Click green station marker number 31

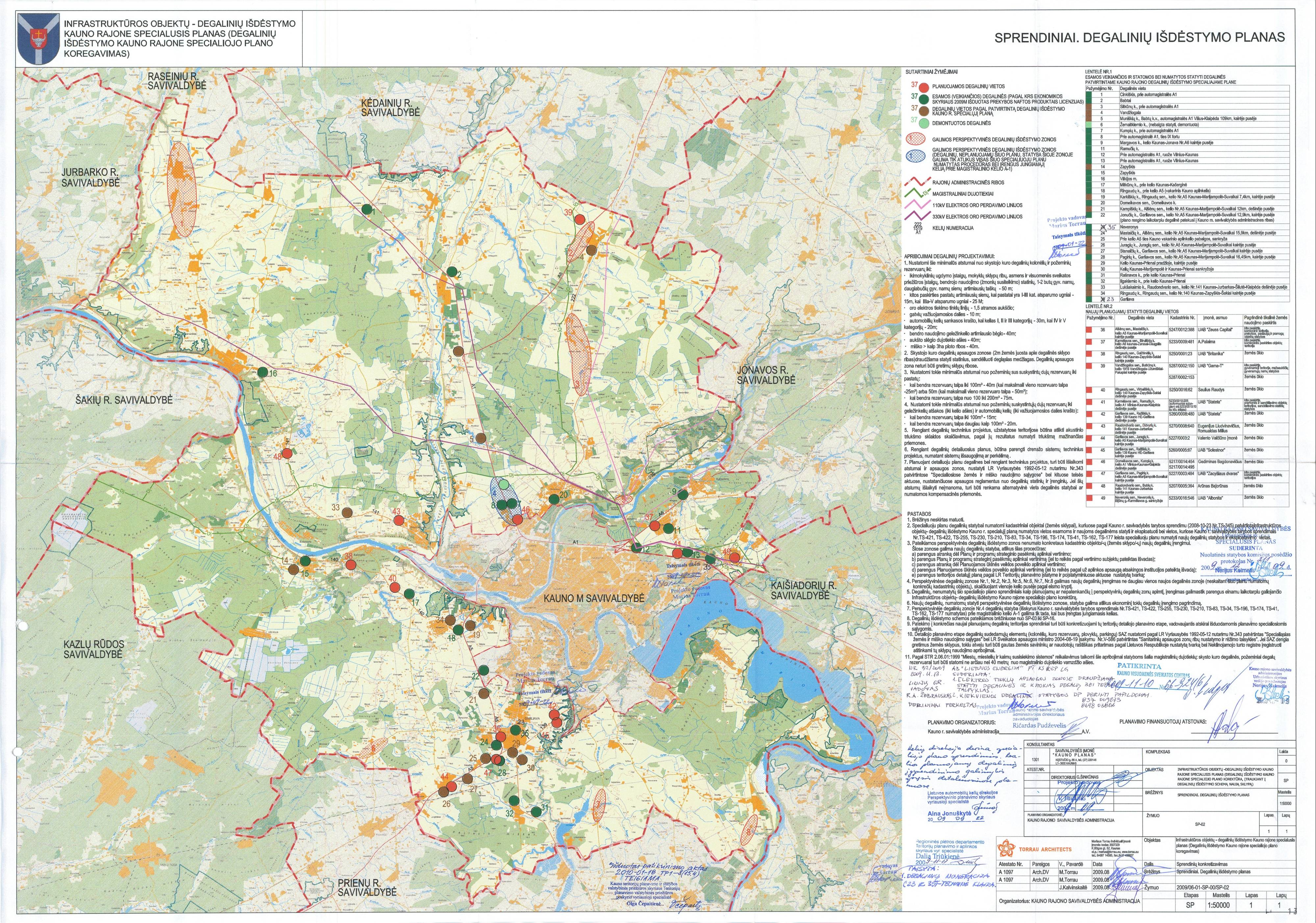click(536, 811)
